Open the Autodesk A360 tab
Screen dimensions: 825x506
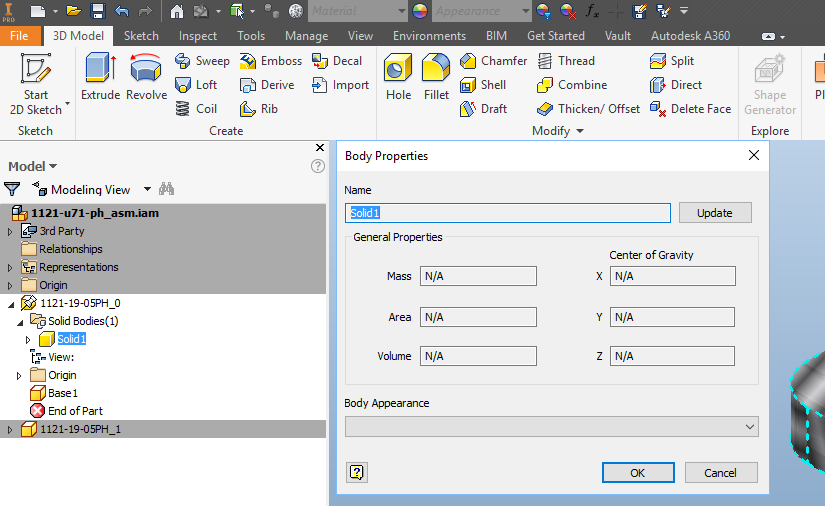tap(690, 36)
